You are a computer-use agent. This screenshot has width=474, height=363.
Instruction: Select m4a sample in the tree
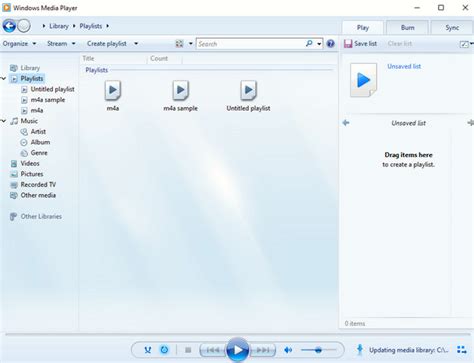coord(48,100)
